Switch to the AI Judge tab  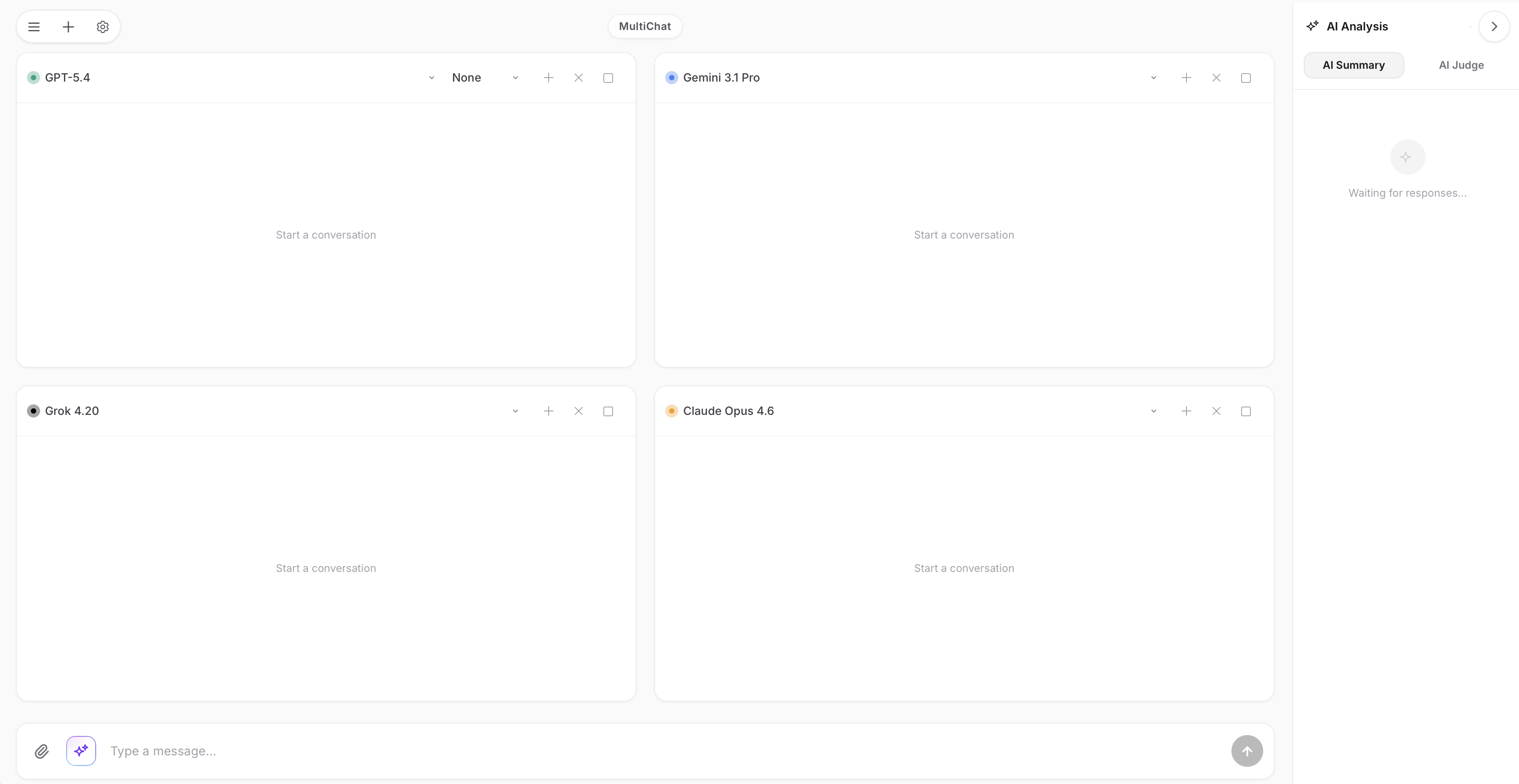click(1461, 65)
